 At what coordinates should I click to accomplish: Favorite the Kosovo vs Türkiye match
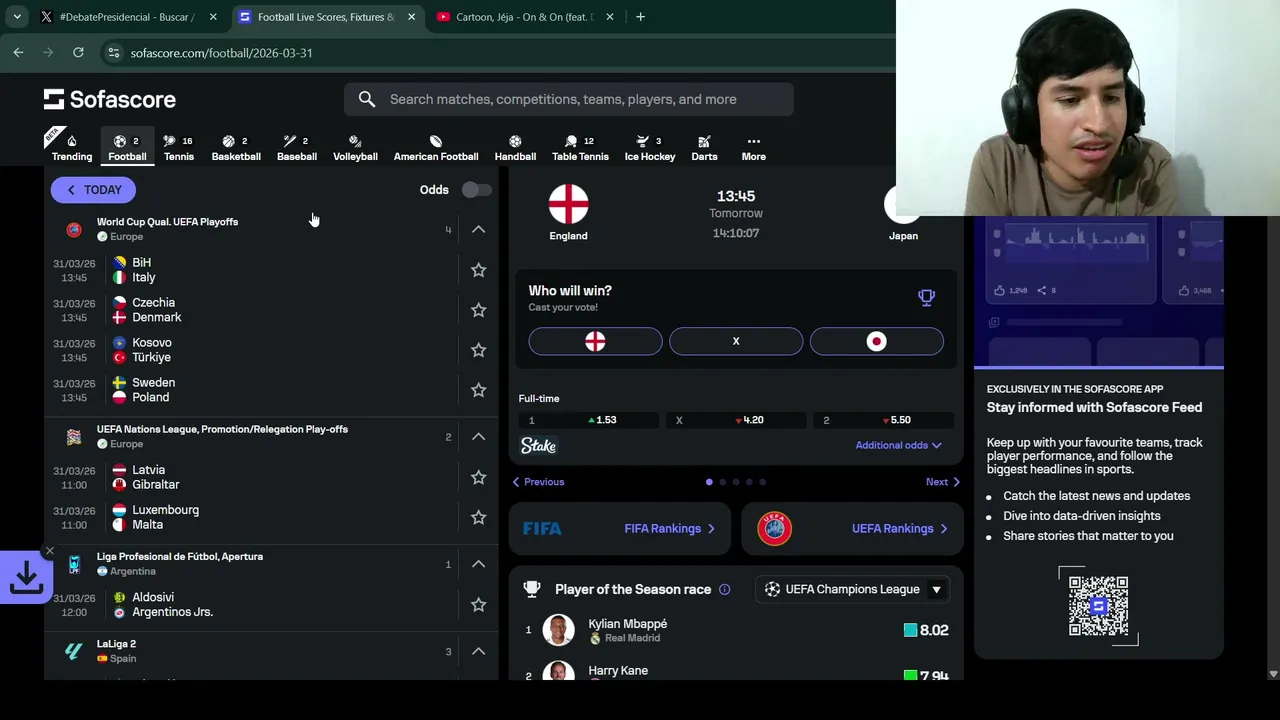[x=478, y=350]
